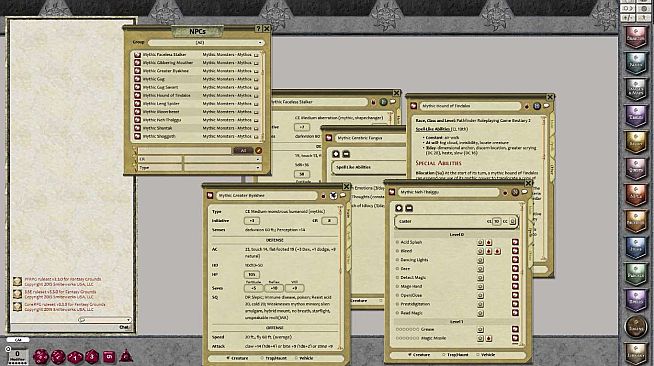Image resolution: width=654 pixels, height=366 pixels.
Task: Click link icon of Mythic Greater Byakhee sheet
Action: pos(210,195)
